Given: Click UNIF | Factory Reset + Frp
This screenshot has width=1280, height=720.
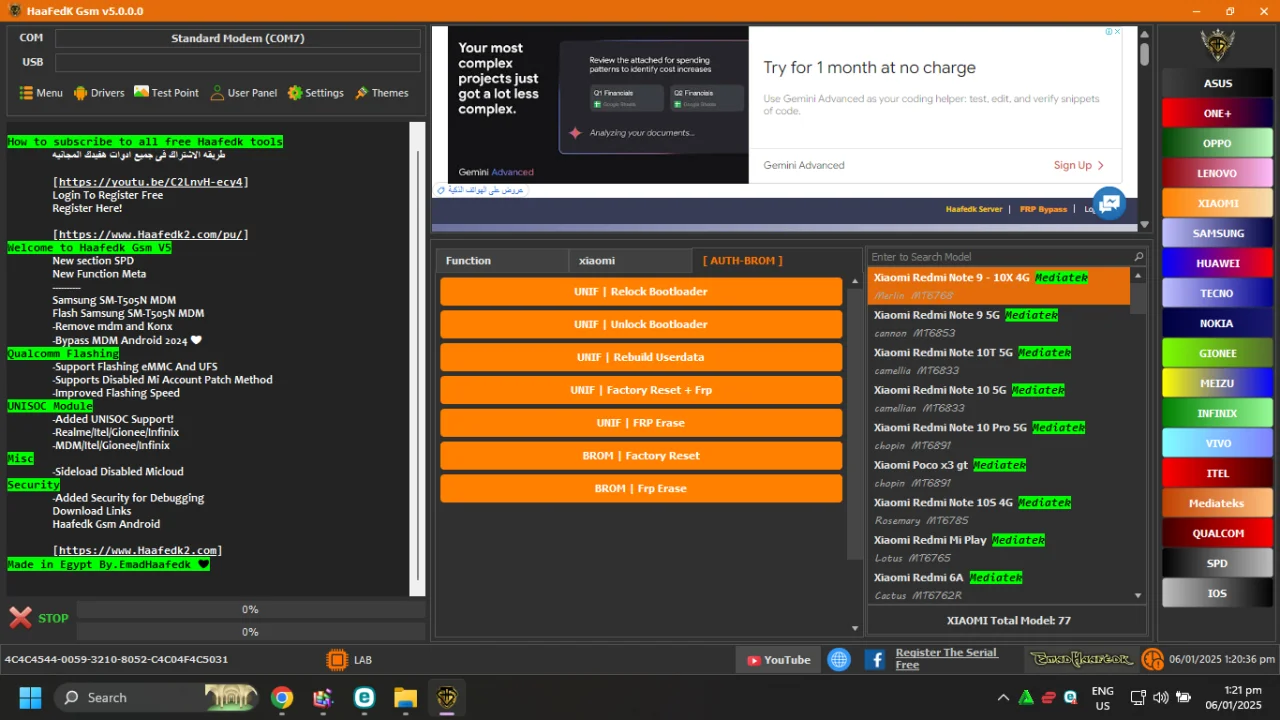Looking at the screenshot, I should point(641,390).
